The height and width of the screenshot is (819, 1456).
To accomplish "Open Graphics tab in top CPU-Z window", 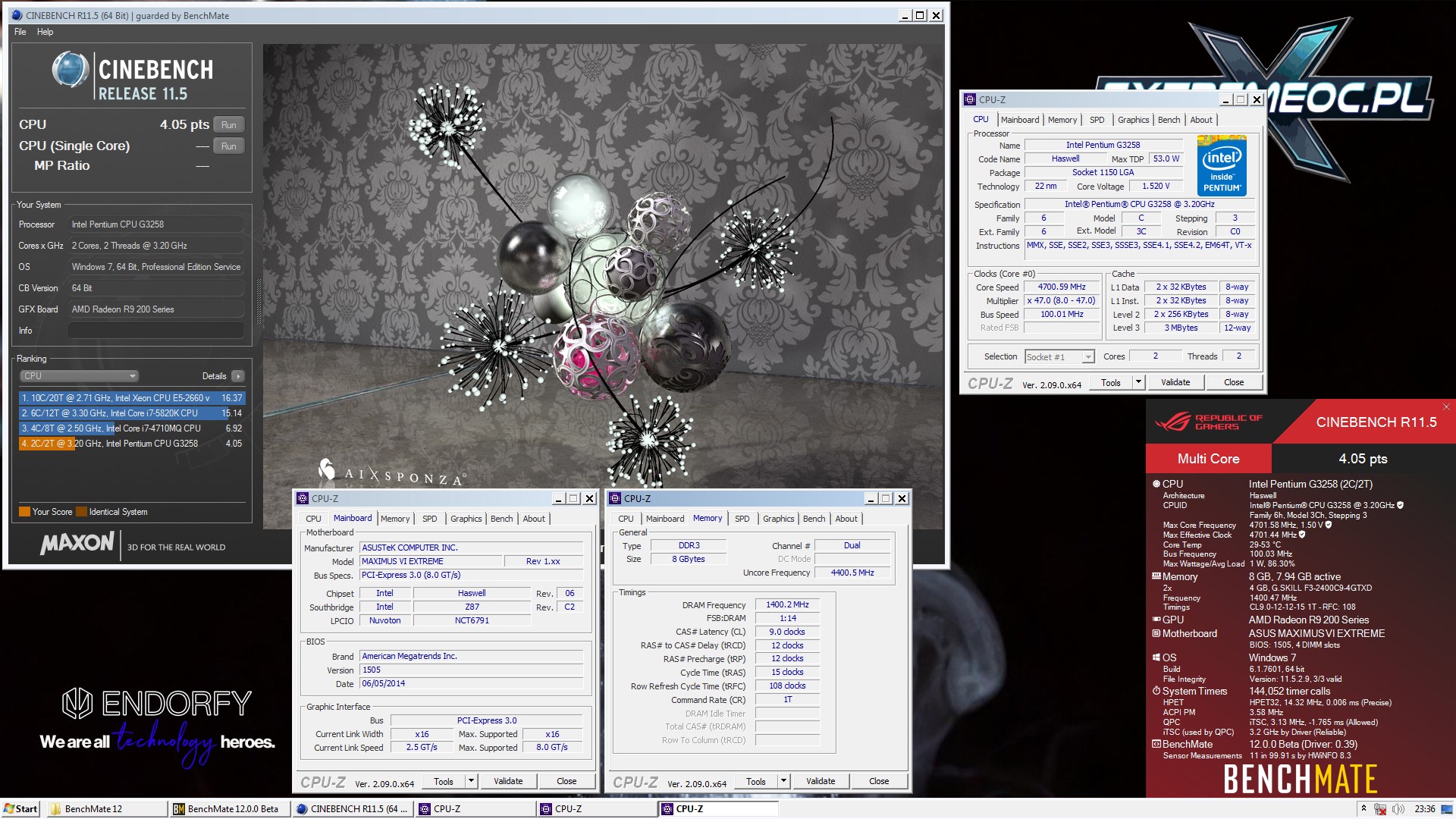I will pyautogui.click(x=1133, y=120).
